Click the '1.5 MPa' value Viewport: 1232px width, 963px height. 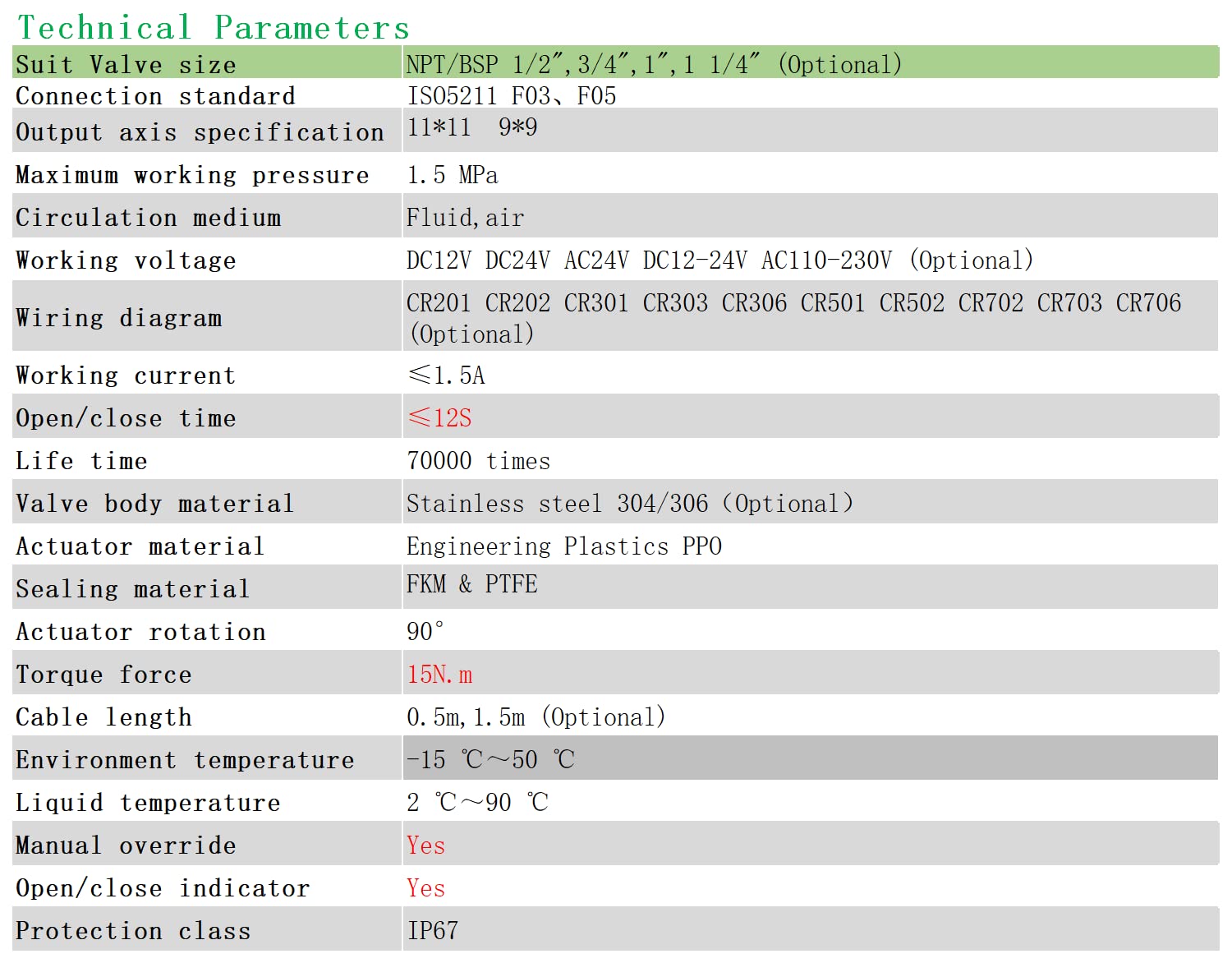[x=453, y=175]
